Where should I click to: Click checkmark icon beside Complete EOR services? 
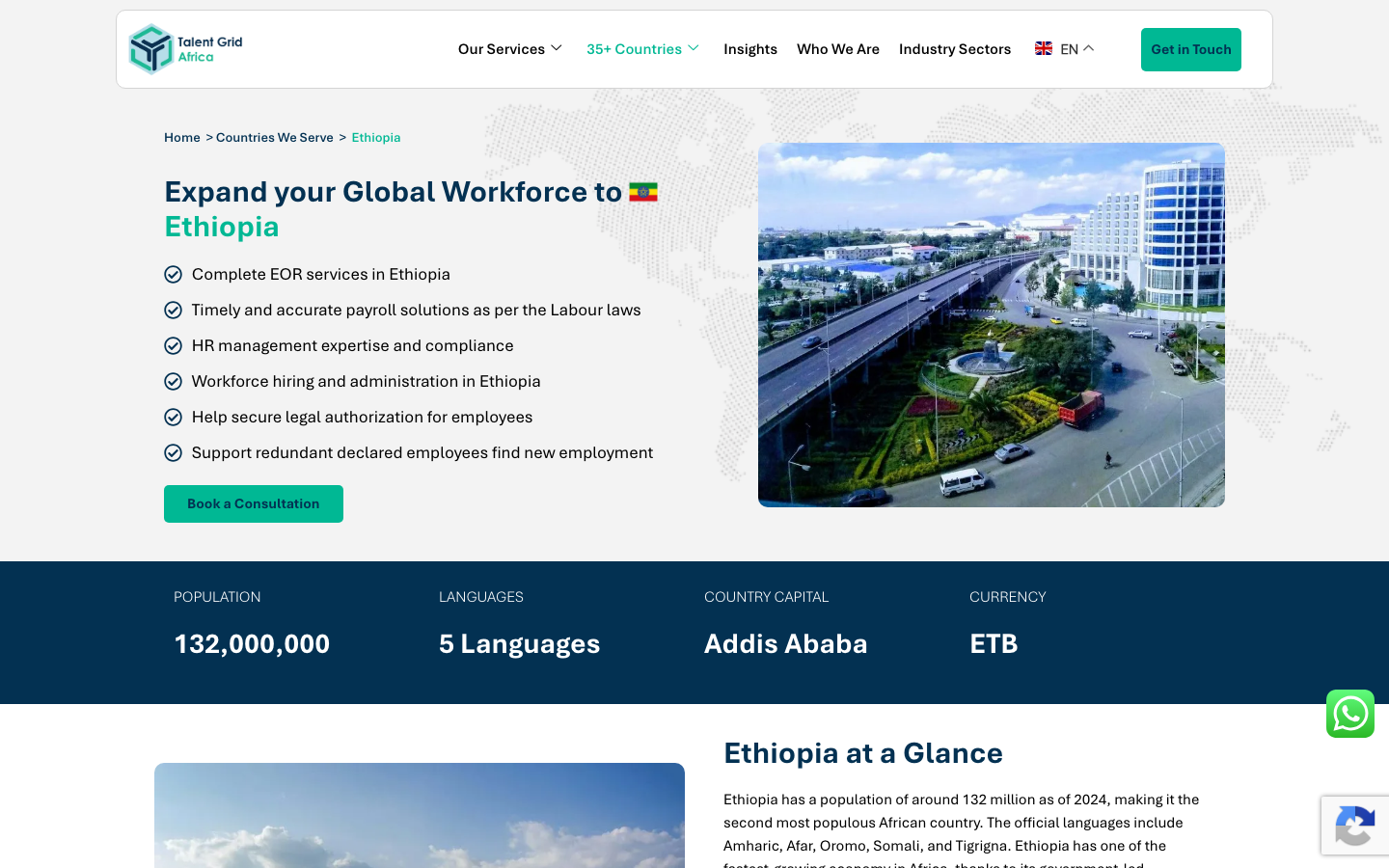tap(174, 275)
